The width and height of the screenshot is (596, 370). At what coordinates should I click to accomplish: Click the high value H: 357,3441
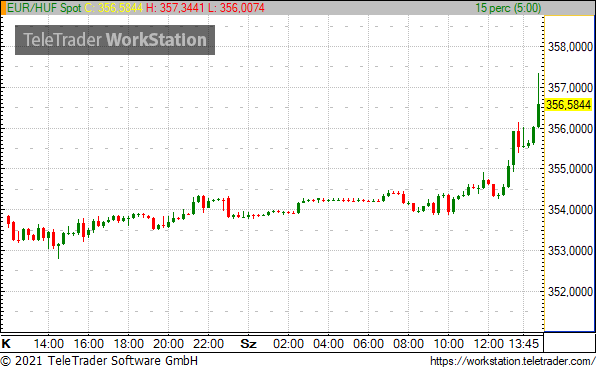[x=175, y=8]
